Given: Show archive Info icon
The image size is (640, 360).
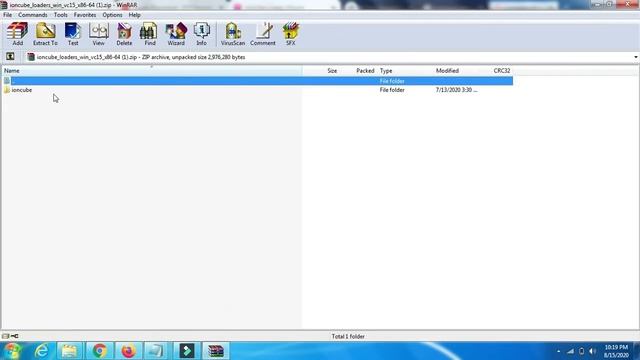Looking at the screenshot, I should click(201, 33).
